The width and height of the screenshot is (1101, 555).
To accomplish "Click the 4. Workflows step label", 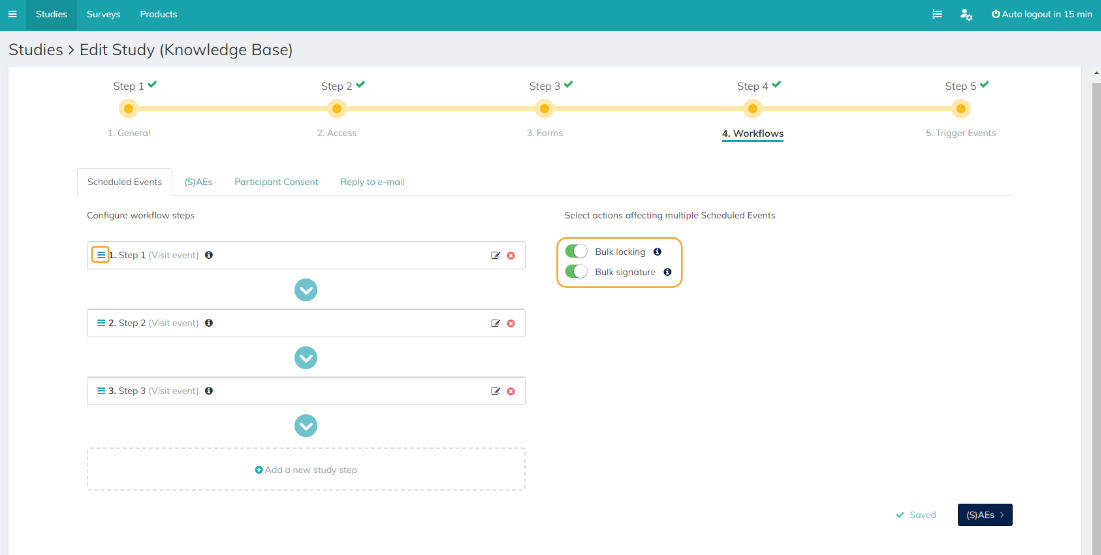I will point(753,133).
